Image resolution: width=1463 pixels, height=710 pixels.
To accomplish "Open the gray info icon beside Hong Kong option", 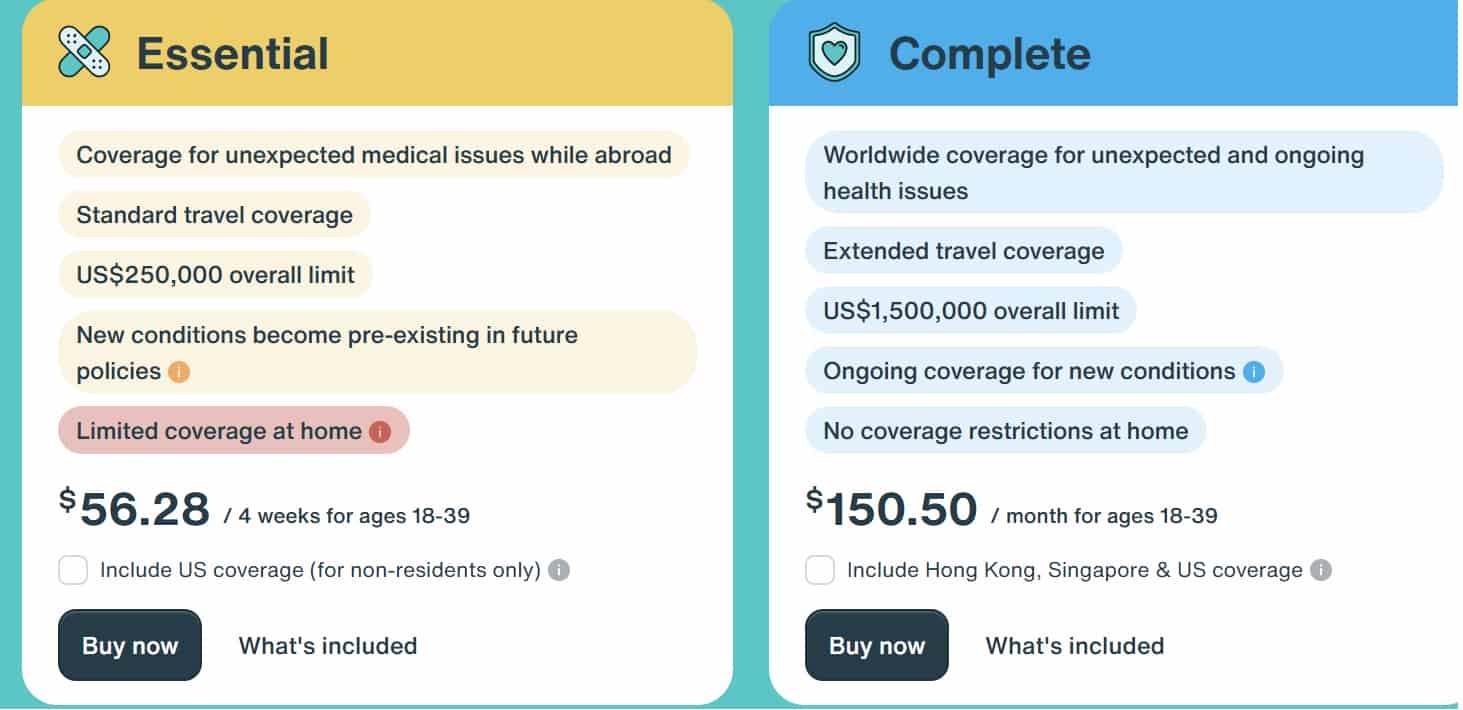I will coord(1321,571).
